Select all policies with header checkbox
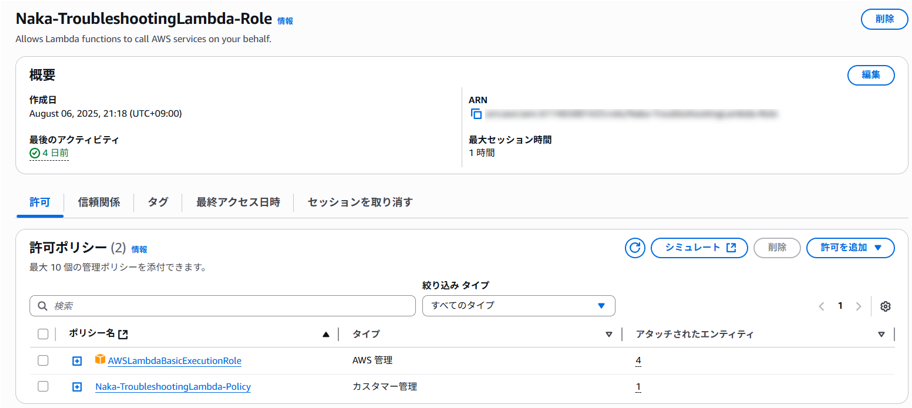Screen dimensions: 912x408 [x=42, y=335]
